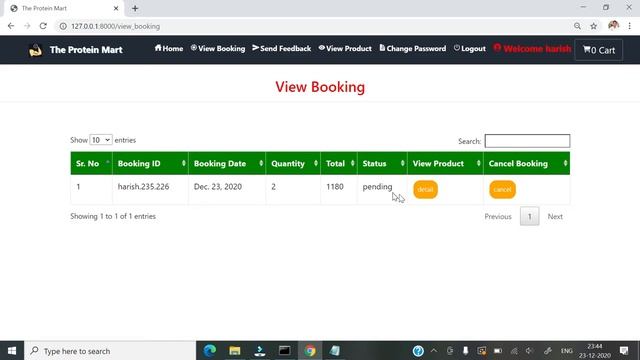Sort by Total column
This screenshot has height=360, width=640.
tap(339, 163)
